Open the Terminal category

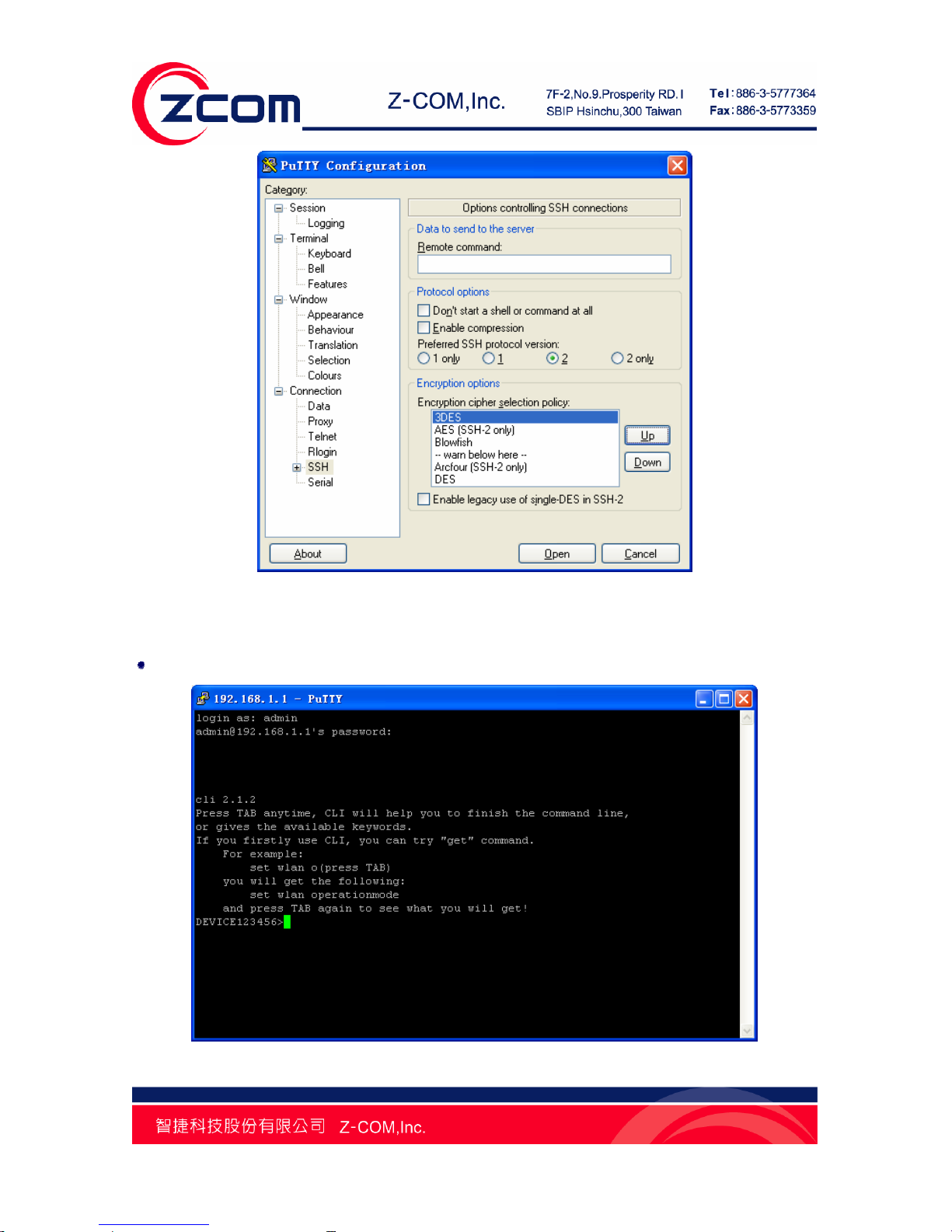click(309, 238)
